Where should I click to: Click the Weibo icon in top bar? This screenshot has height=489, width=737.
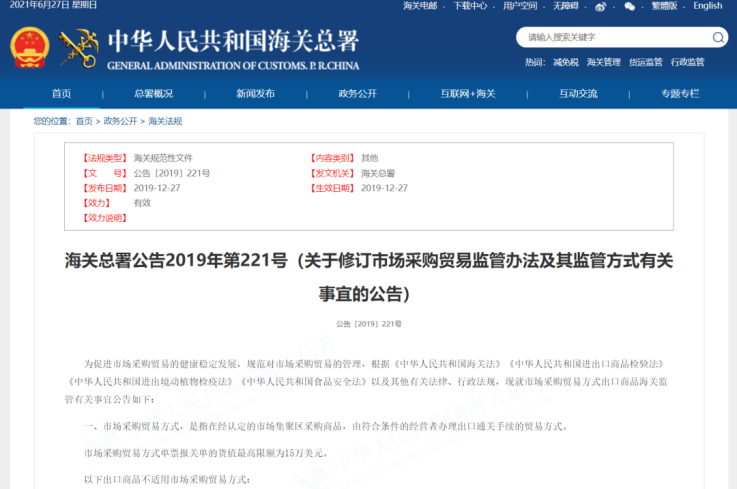(x=600, y=6)
